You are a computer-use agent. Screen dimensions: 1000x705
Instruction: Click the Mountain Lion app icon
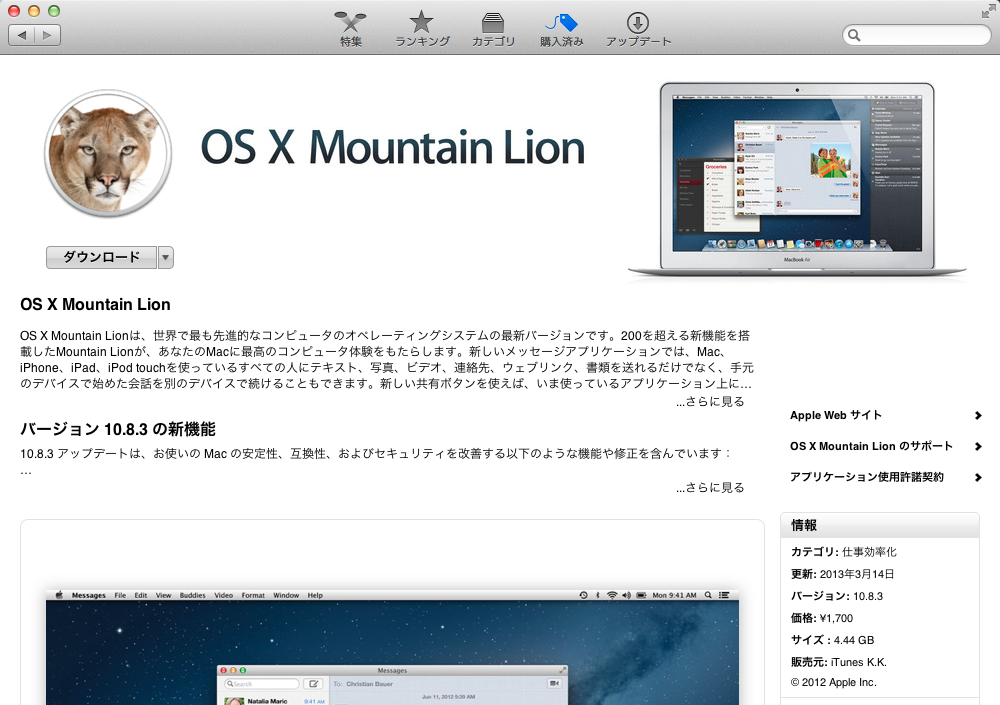tap(108, 153)
